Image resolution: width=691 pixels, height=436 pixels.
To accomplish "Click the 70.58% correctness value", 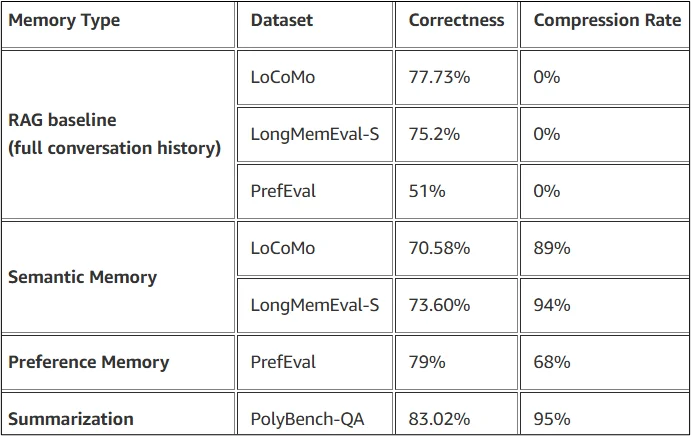I will click(440, 248).
